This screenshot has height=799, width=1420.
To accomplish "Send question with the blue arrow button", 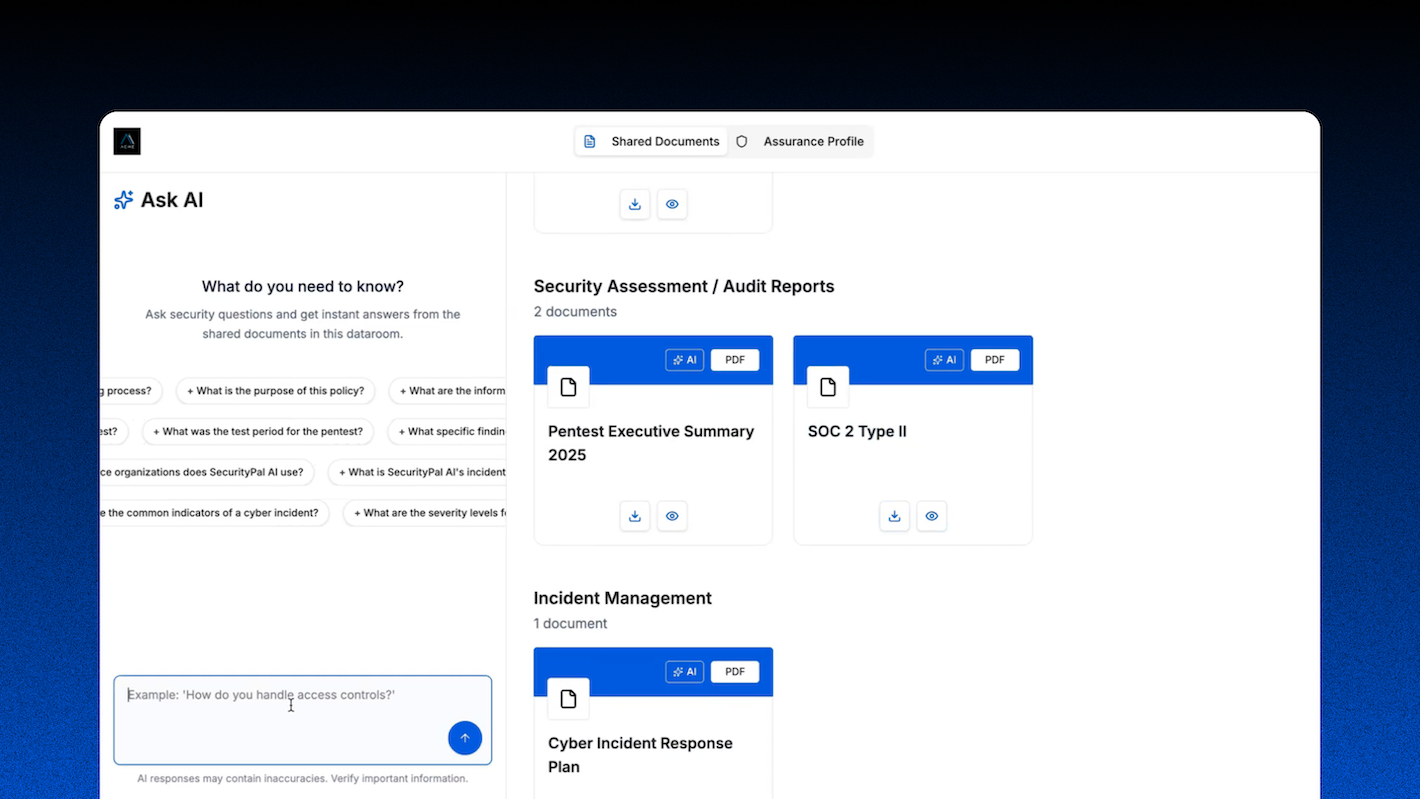I will [x=465, y=738].
